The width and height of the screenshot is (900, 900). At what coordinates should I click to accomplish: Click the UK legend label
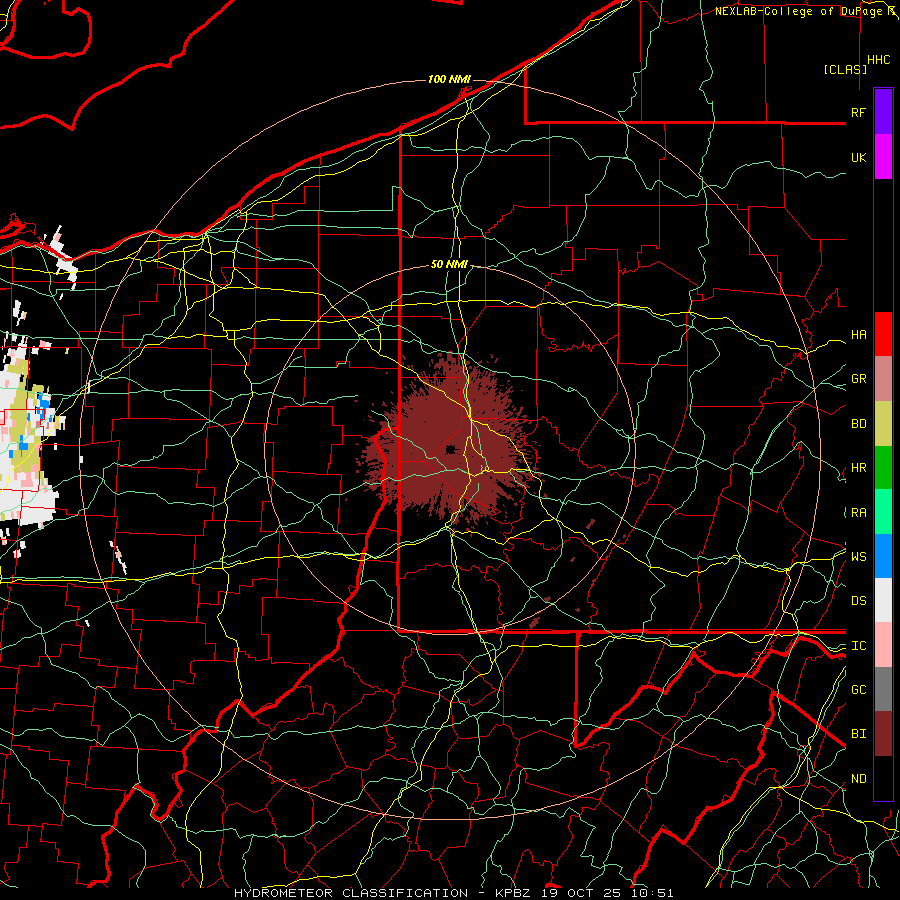[x=858, y=157]
